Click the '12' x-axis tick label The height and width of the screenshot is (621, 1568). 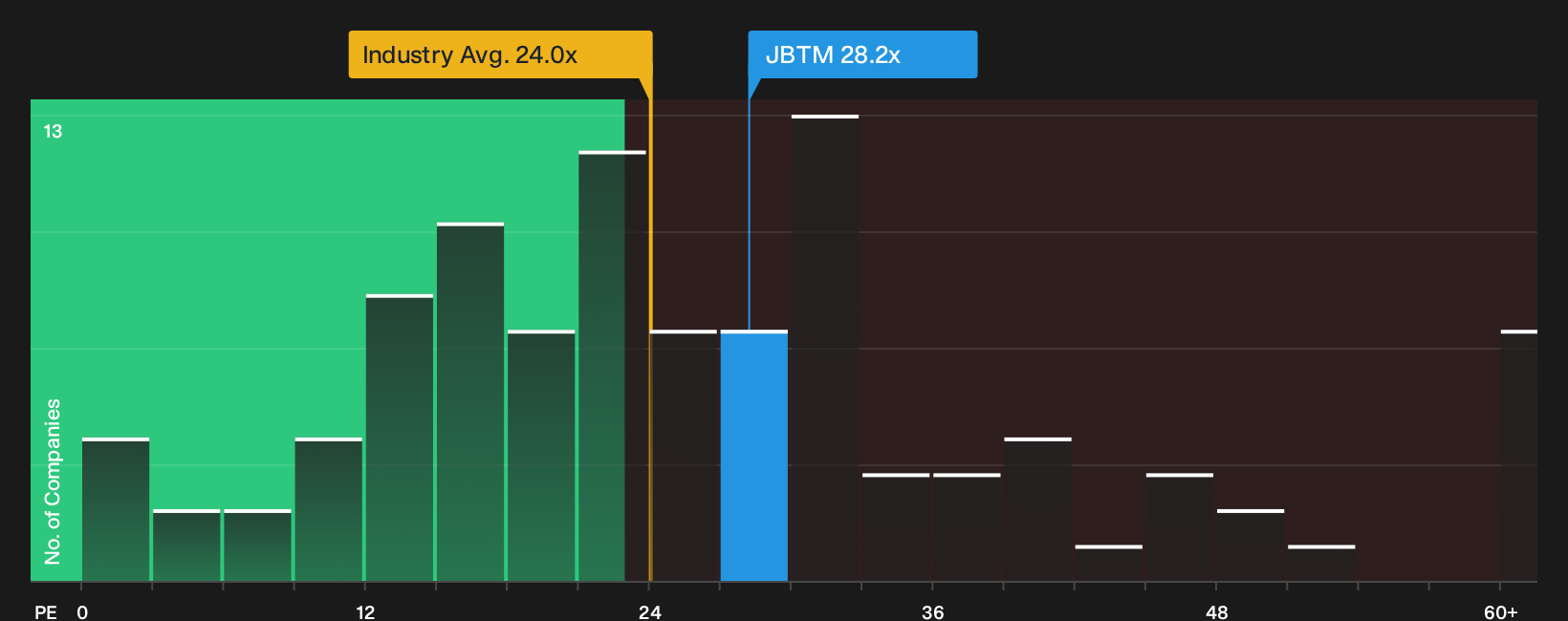click(x=365, y=612)
